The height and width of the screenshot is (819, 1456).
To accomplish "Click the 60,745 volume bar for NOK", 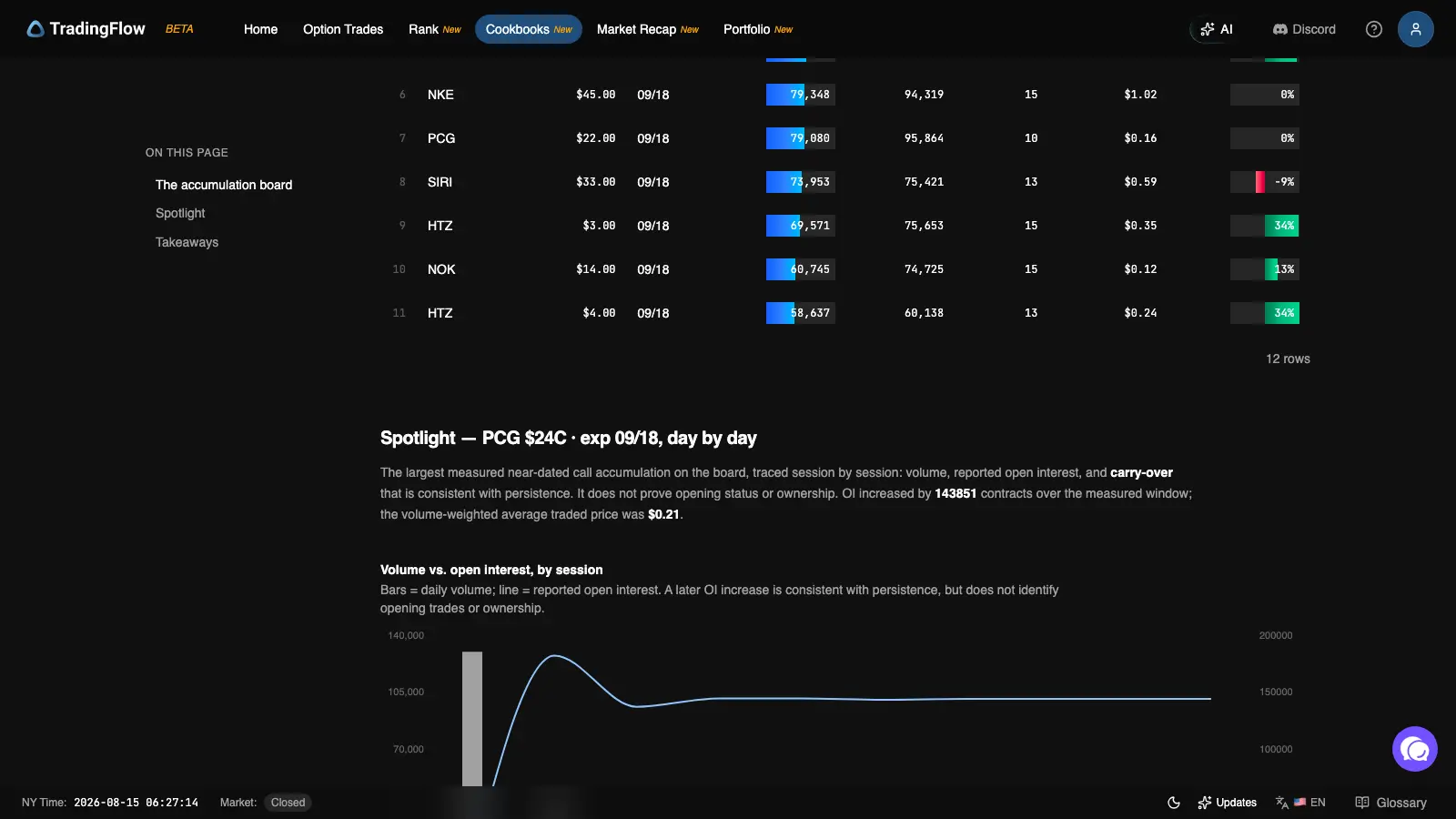I will pos(801,269).
